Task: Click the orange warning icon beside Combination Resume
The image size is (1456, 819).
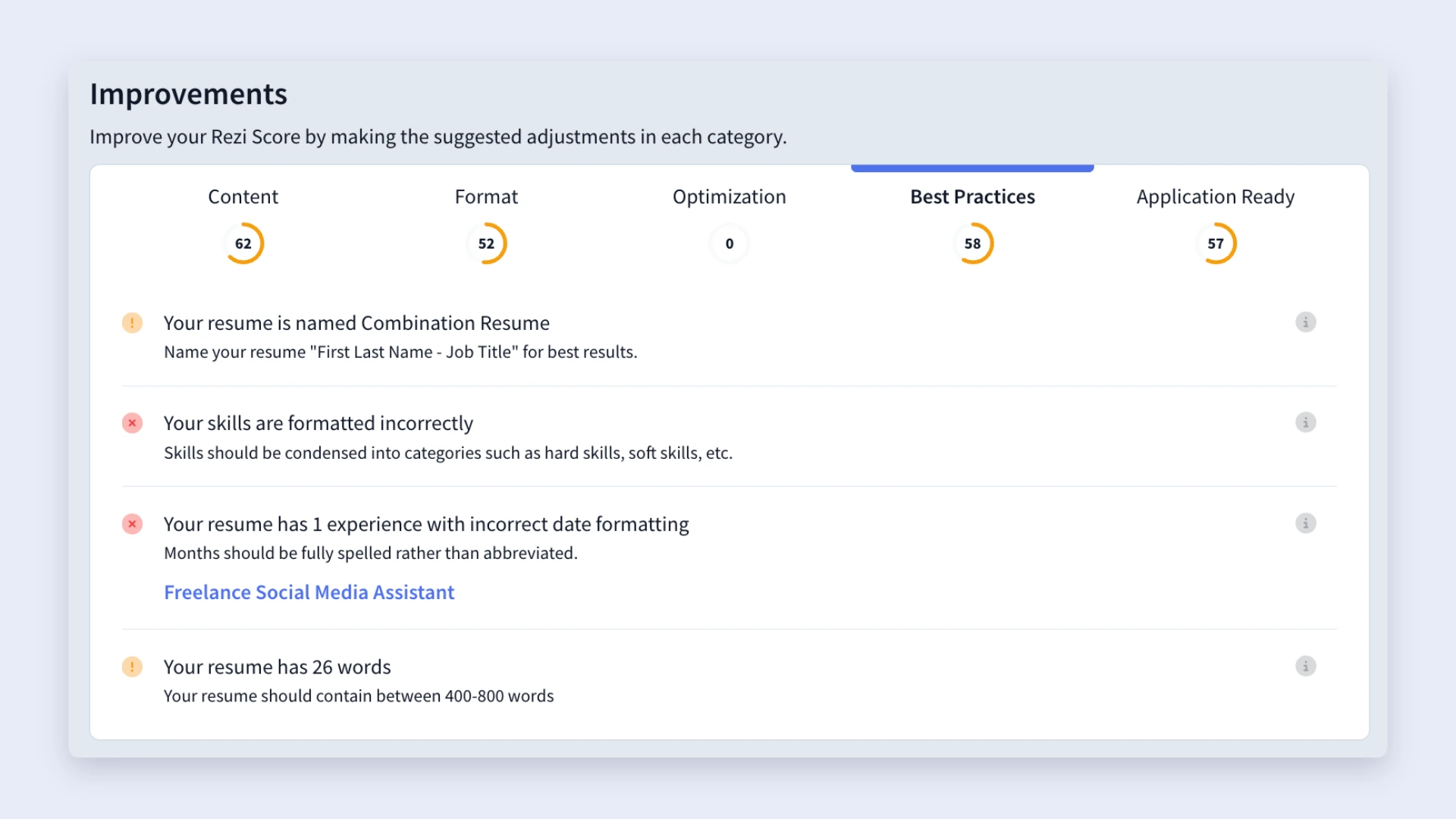Action: click(x=132, y=323)
